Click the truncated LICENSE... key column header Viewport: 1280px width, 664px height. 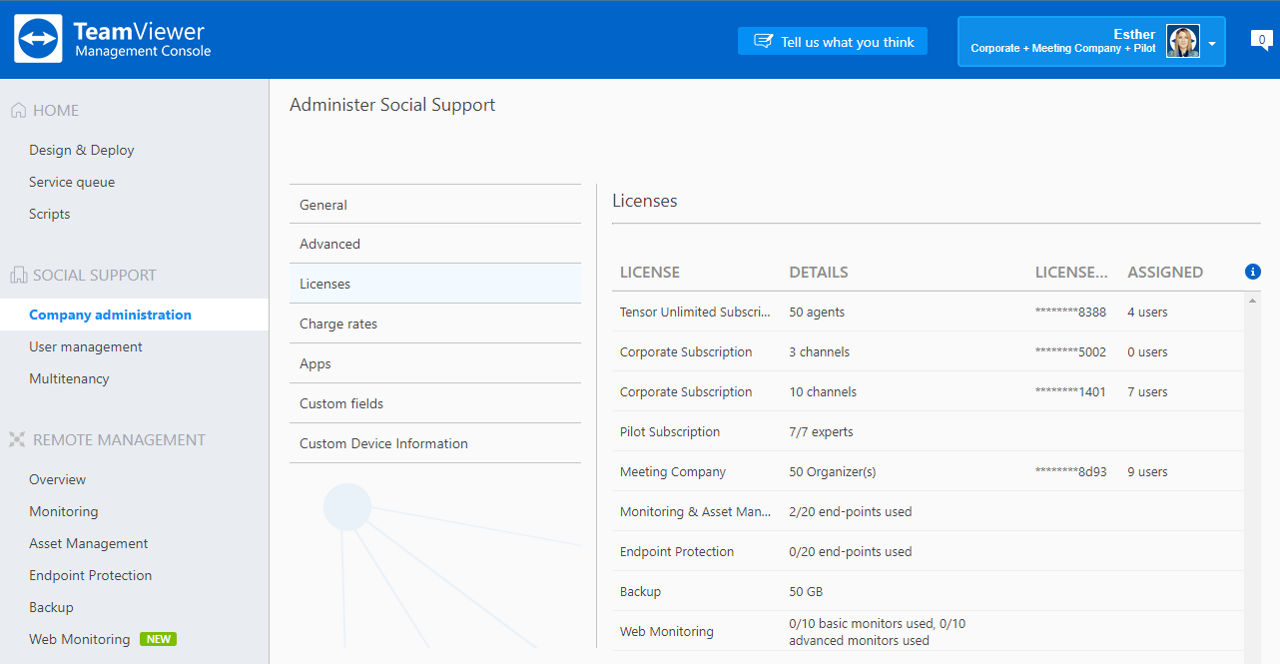1071,272
